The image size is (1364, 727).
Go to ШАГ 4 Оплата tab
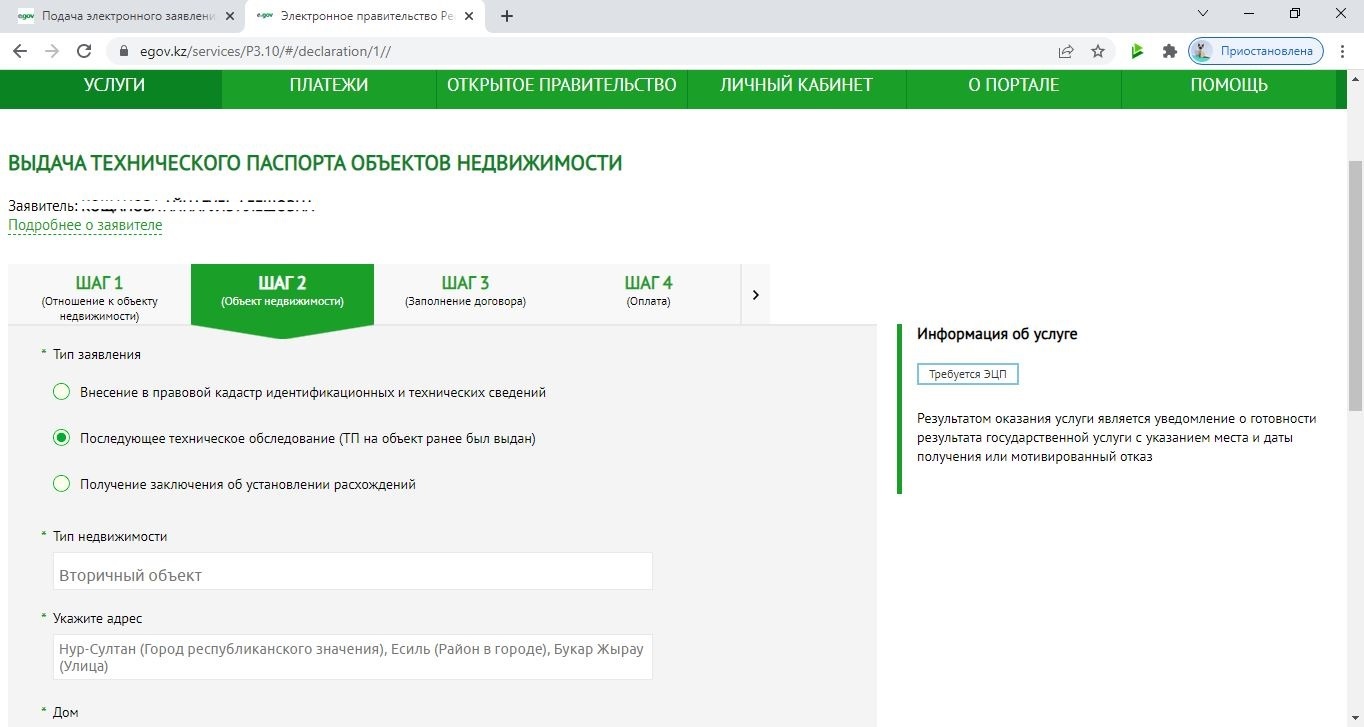648,295
